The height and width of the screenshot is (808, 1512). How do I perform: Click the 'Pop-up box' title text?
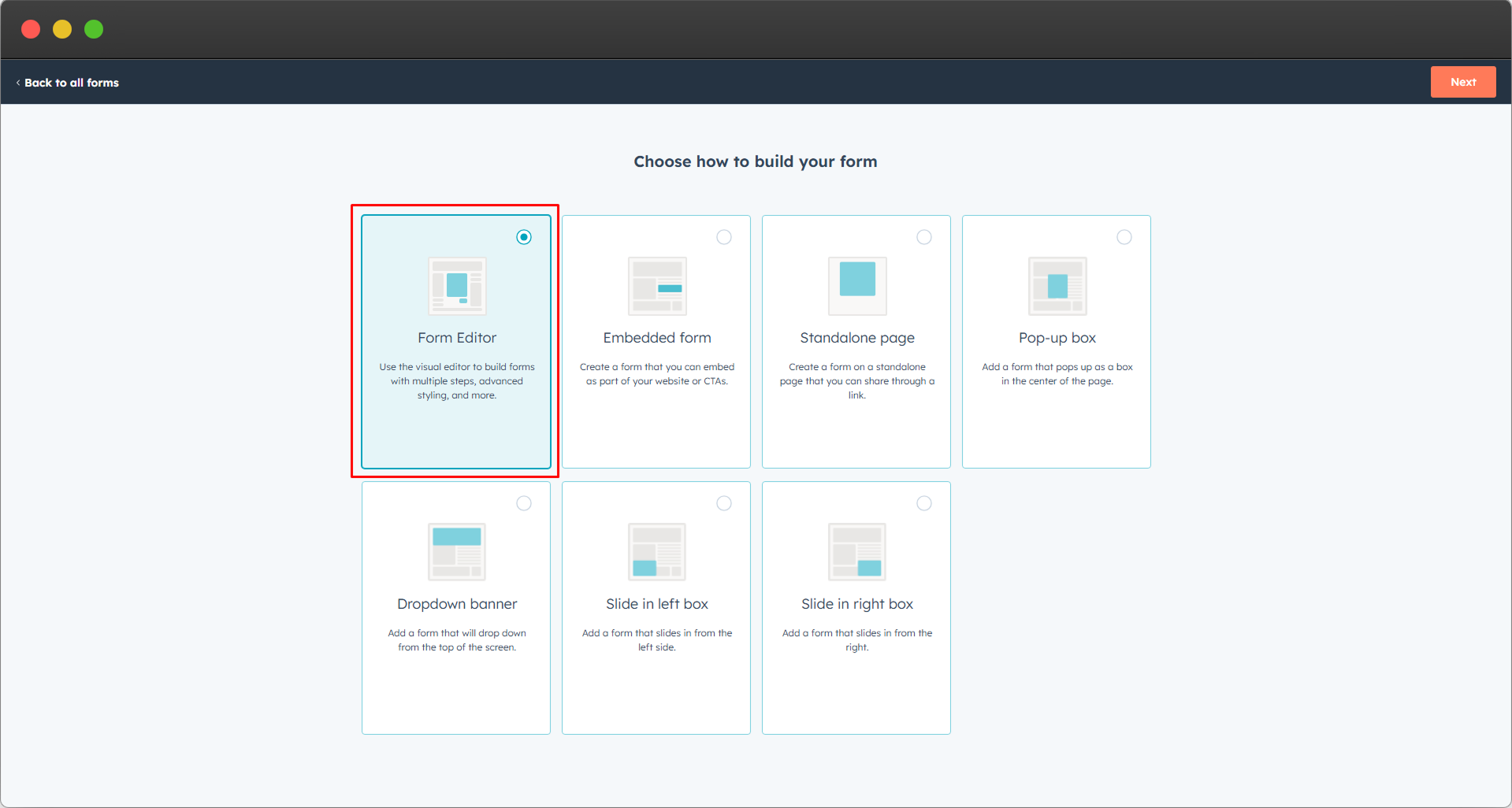tap(1057, 339)
